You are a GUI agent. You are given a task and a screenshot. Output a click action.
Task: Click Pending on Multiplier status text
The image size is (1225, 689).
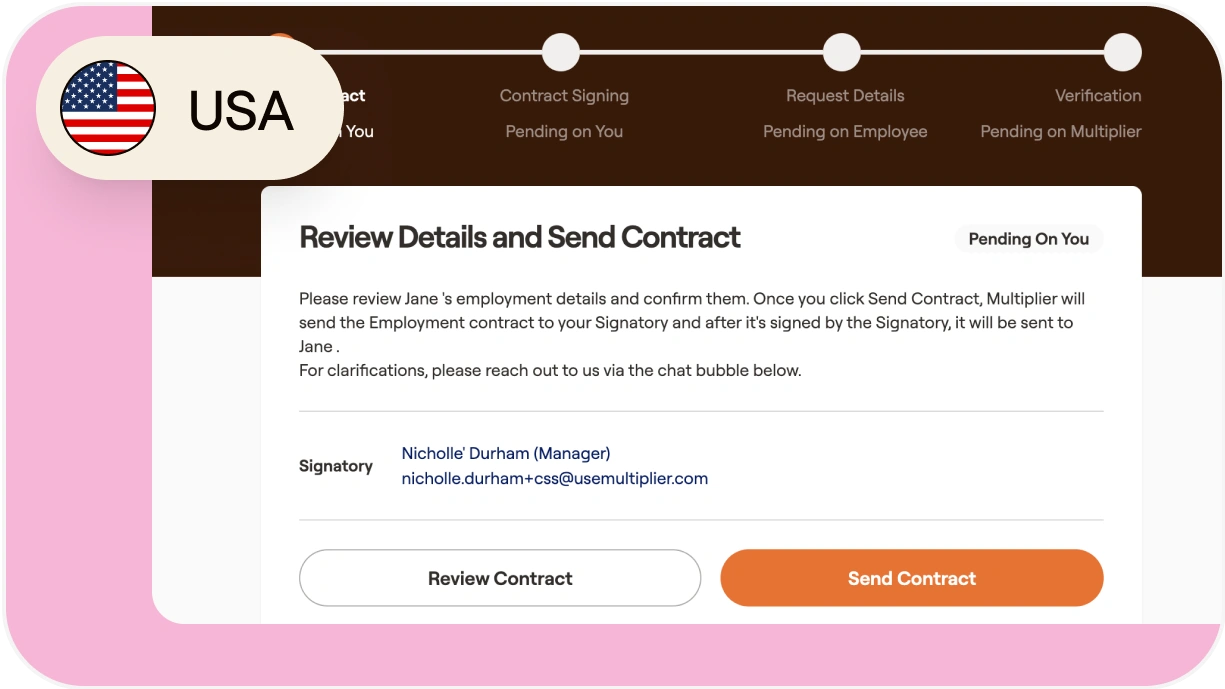click(x=1061, y=131)
